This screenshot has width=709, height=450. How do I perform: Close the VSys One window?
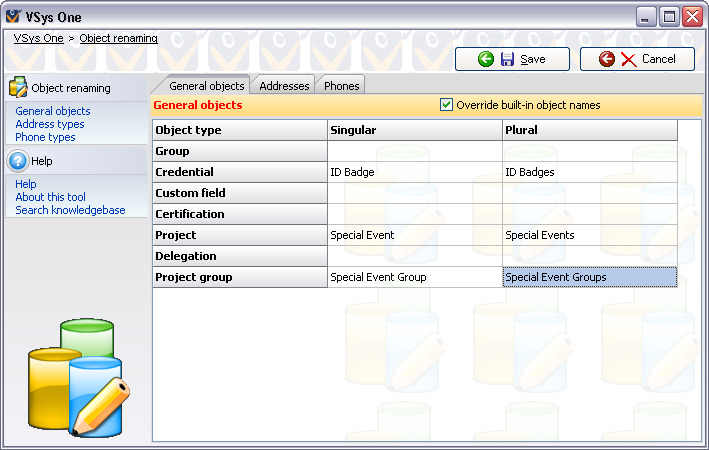692,17
